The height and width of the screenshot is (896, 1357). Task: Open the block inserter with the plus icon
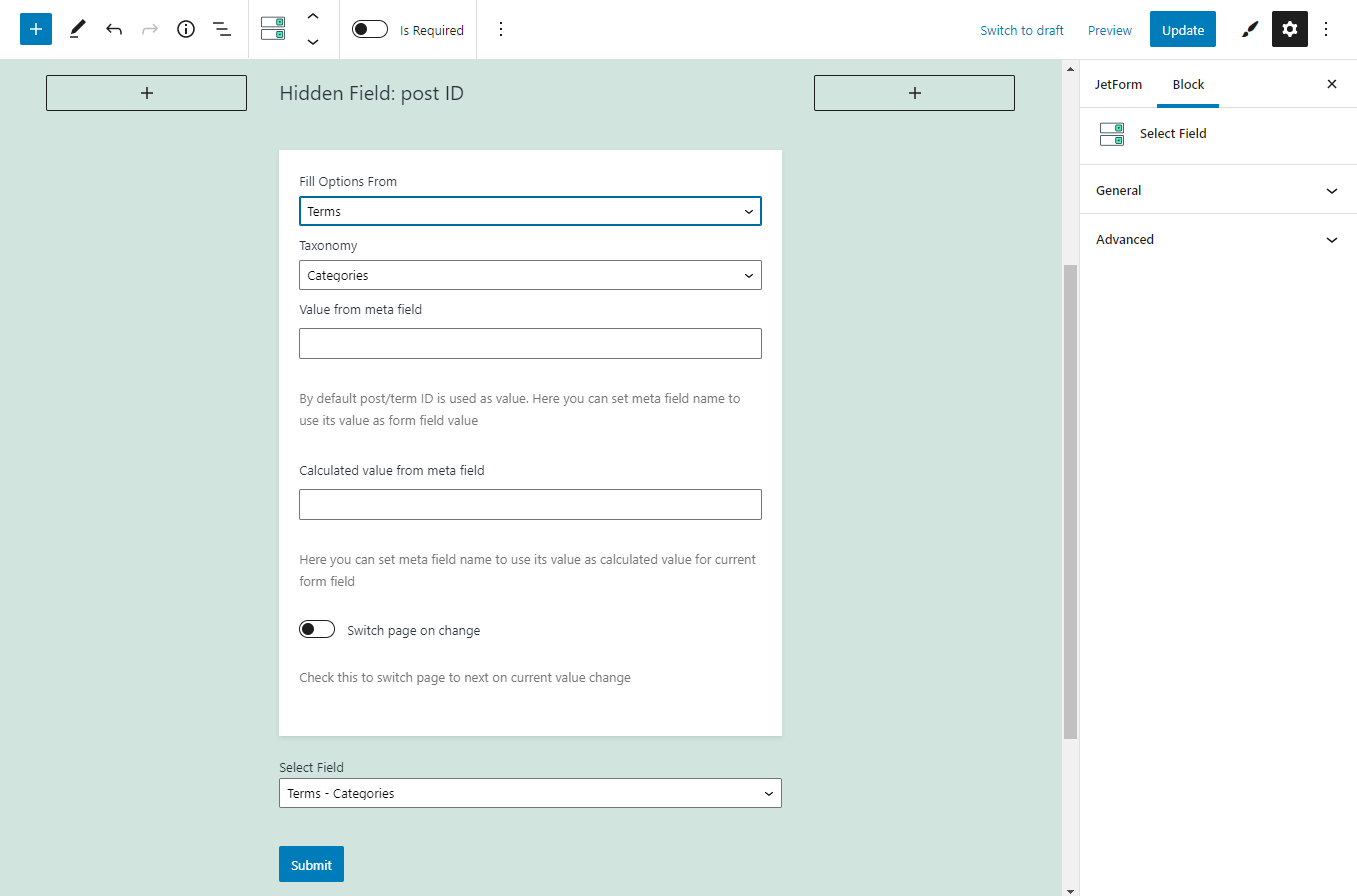point(35,28)
